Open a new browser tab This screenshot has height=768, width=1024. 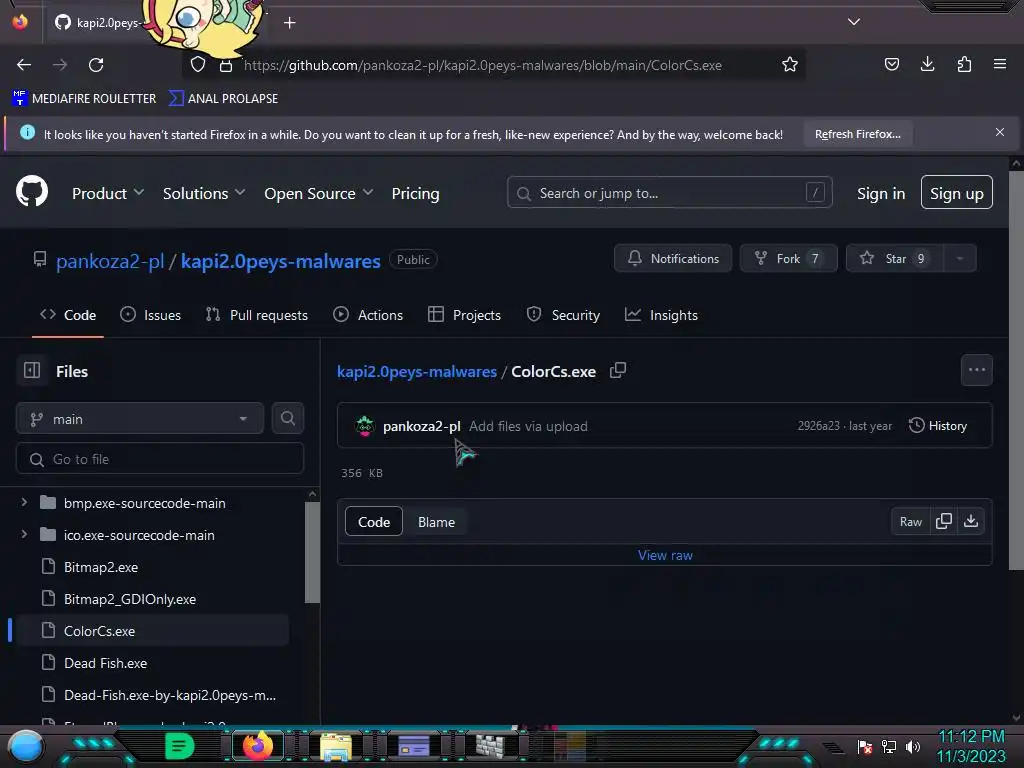[289, 23]
